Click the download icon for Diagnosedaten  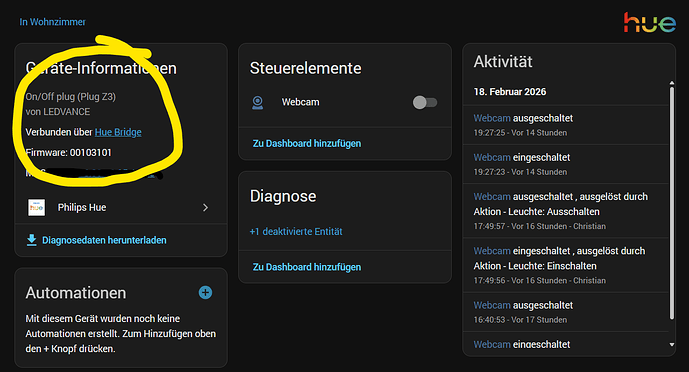[x=31, y=240]
